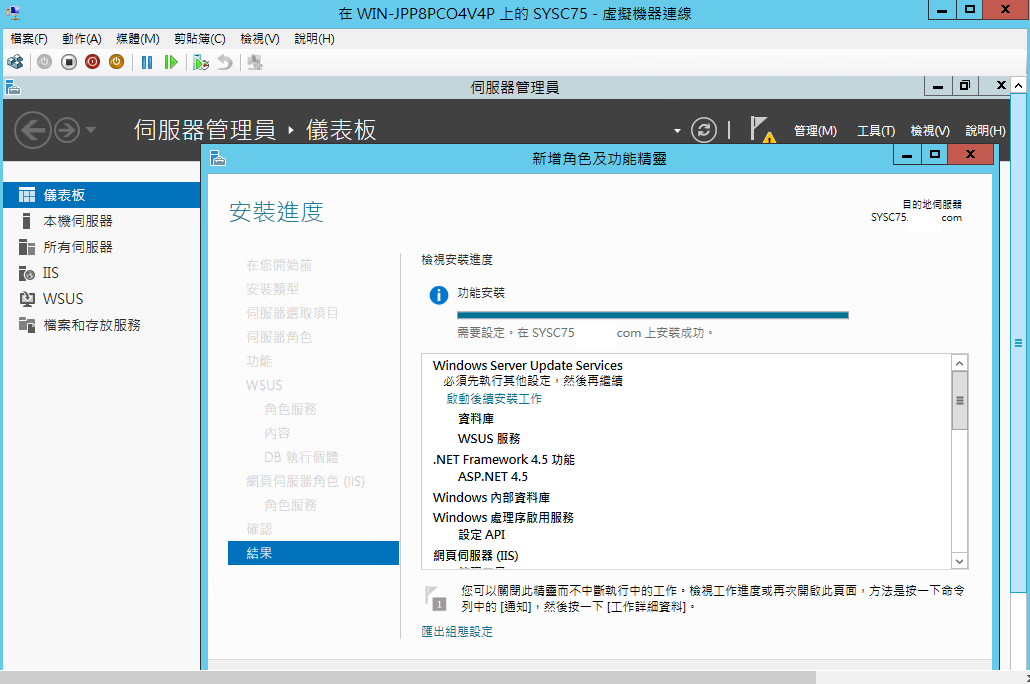Click the down arrow of the results list scrollbar

click(x=959, y=561)
